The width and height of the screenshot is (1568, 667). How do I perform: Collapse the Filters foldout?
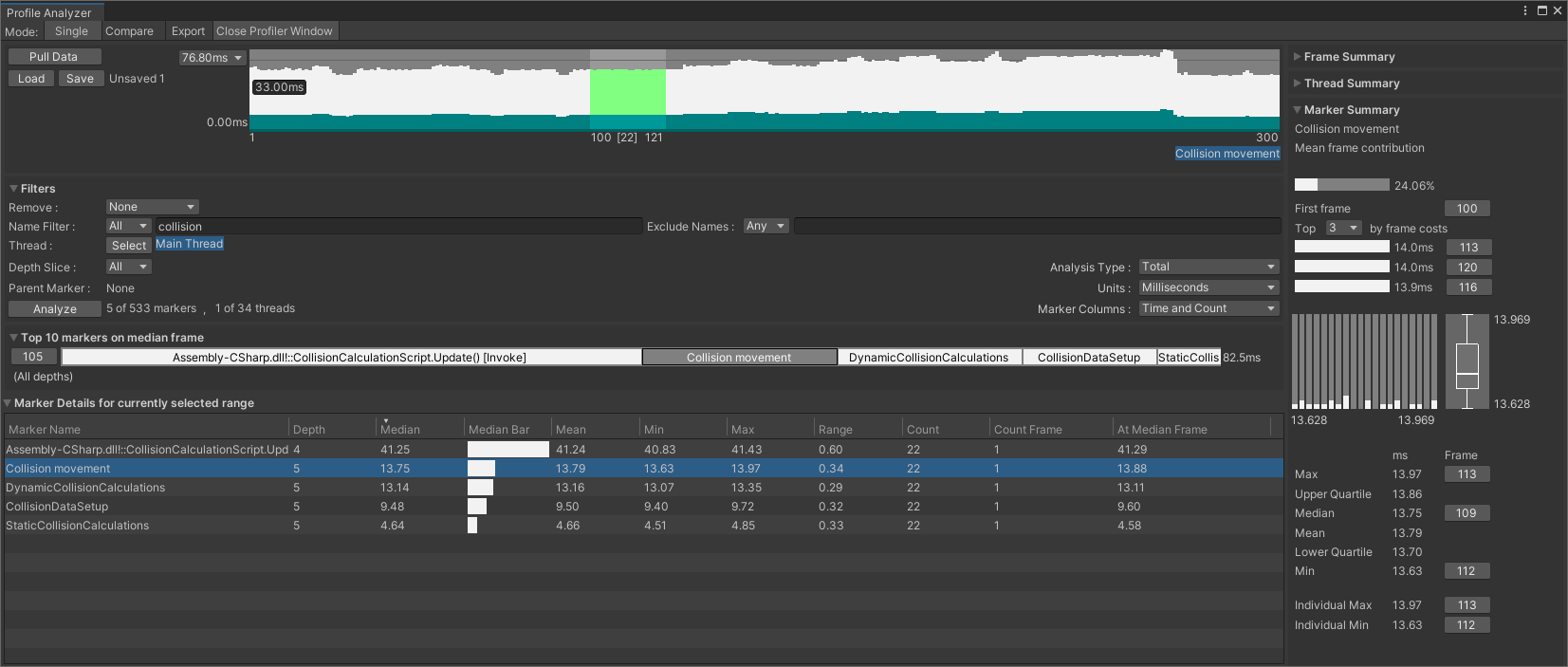(x=37, y=189)
